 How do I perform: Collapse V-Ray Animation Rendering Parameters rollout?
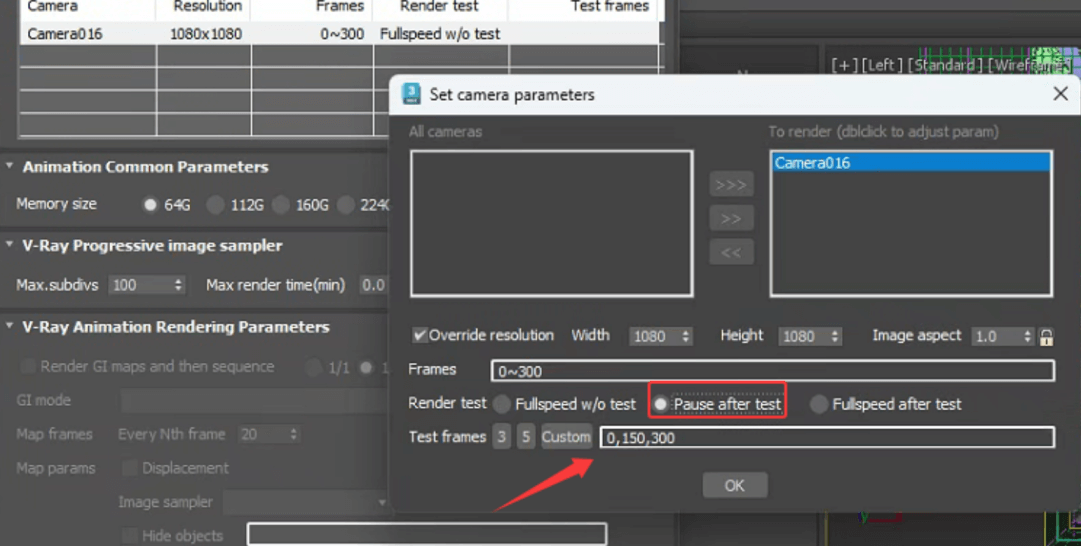click(x=10, y=326)
